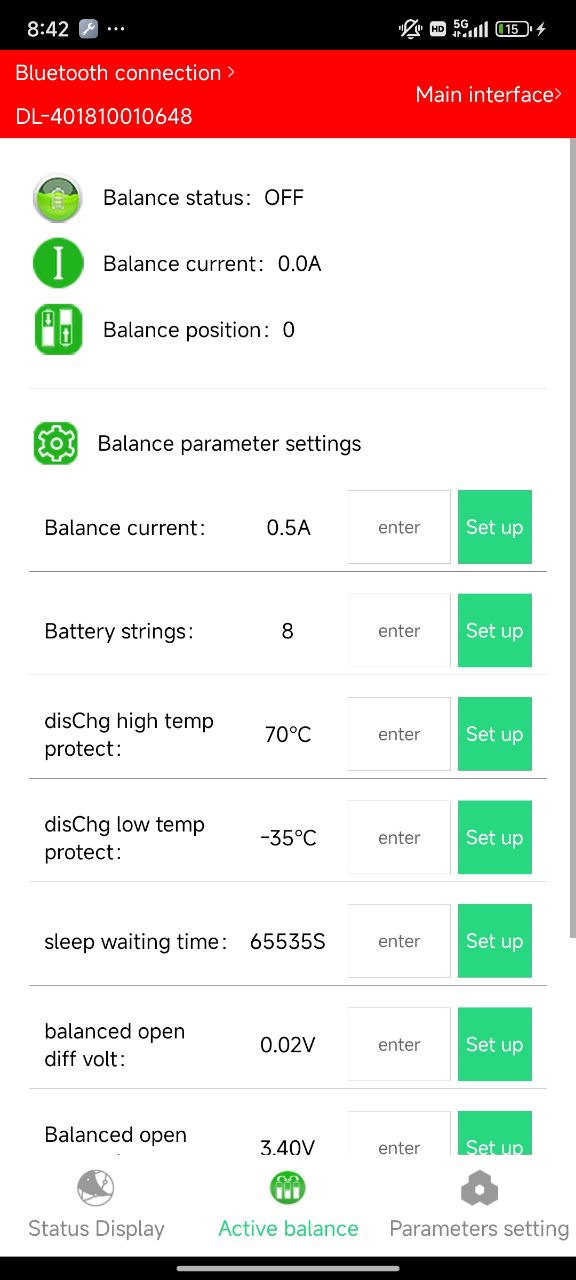Tap the wrench icon in status bar

88,29
